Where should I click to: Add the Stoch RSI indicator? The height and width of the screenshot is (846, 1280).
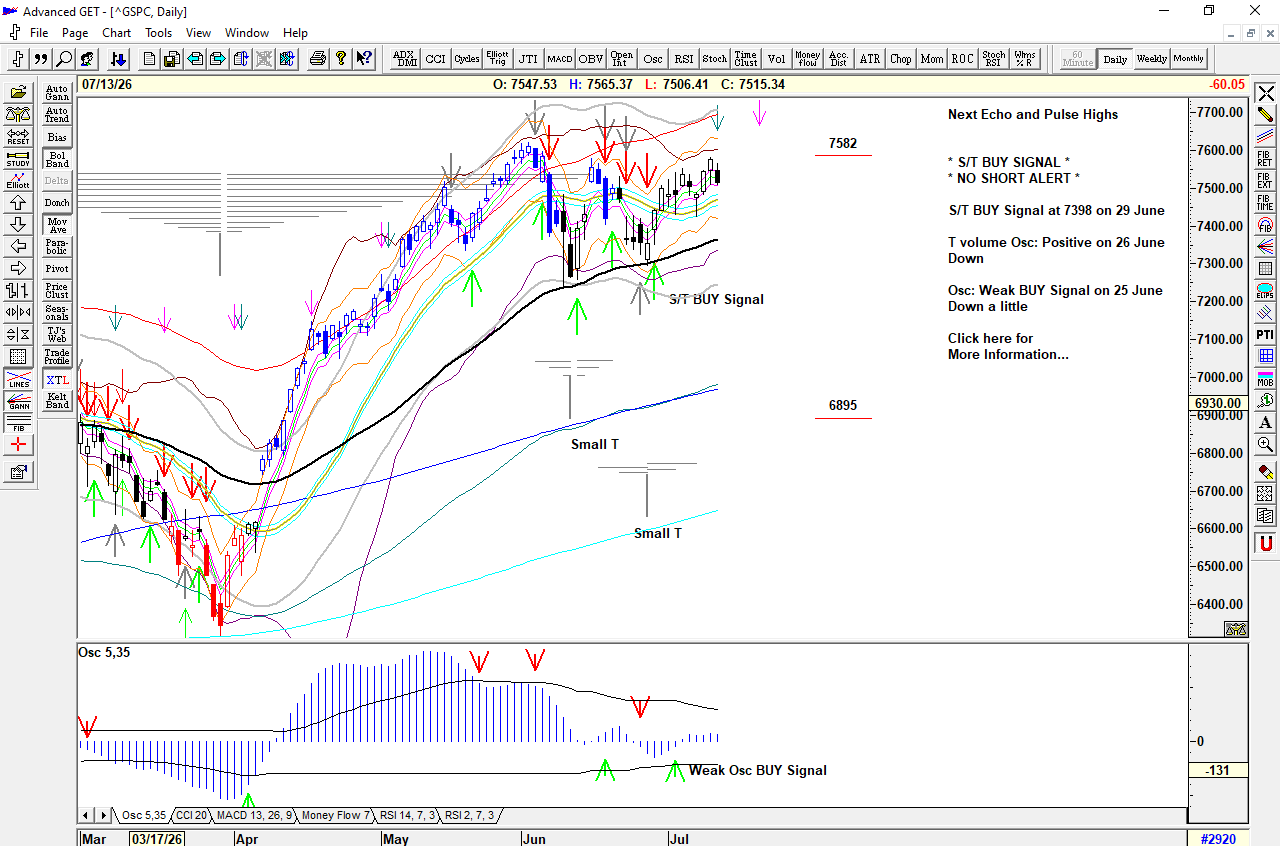click(993, 59)
